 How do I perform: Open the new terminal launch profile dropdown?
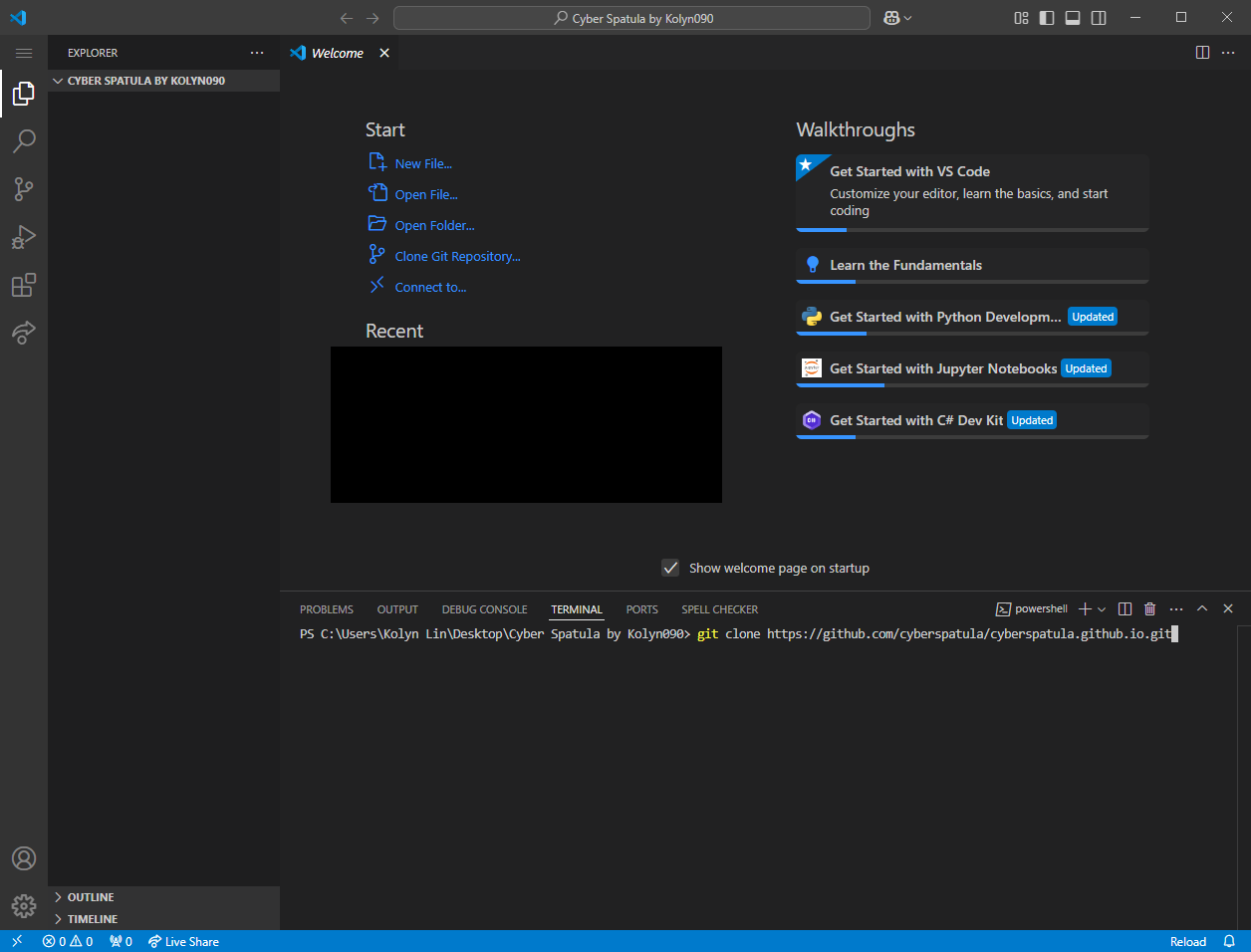pos(1102,609)
